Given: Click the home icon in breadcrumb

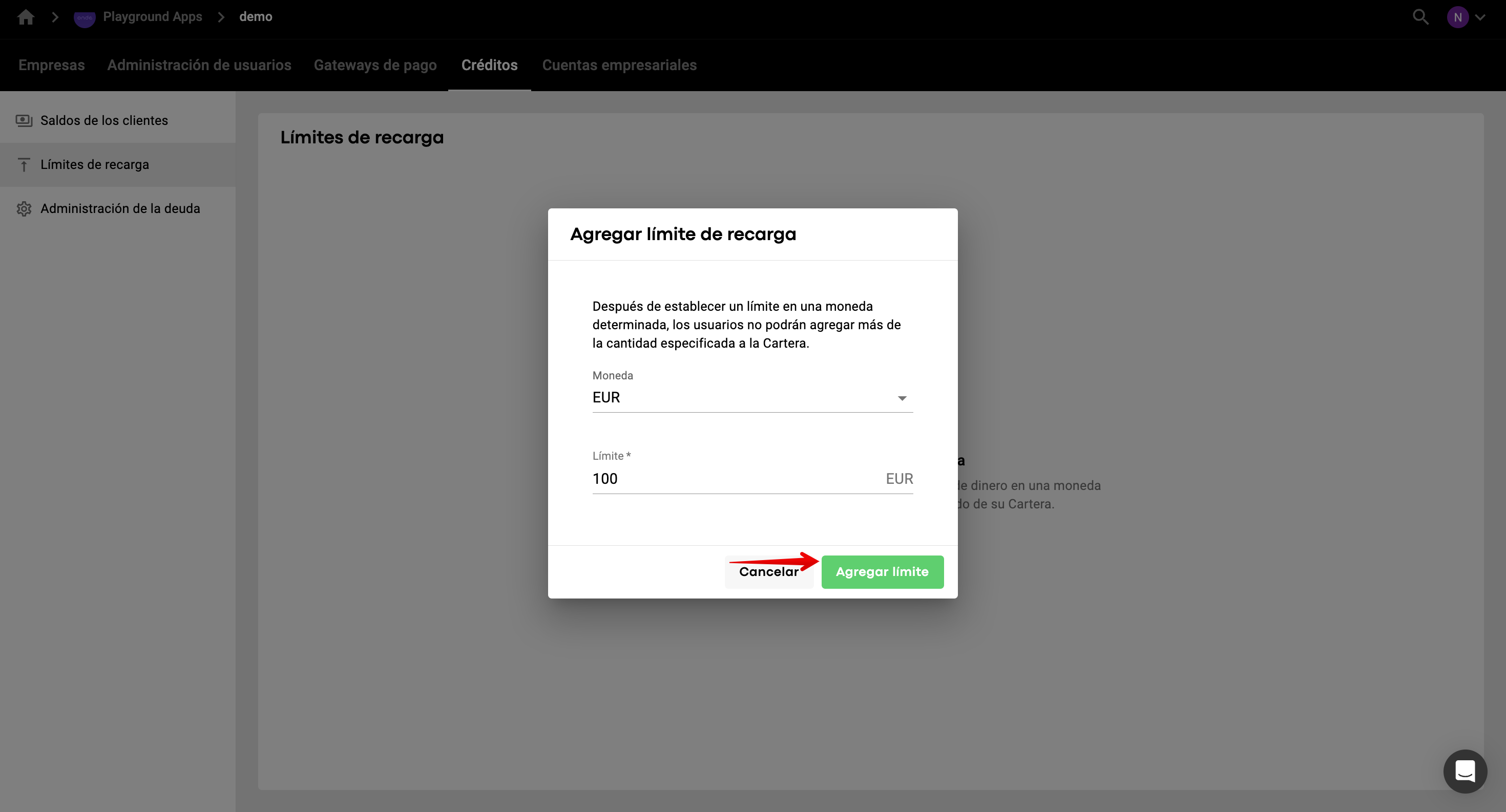Looking at the screenshot, I should tap(26, 17).
